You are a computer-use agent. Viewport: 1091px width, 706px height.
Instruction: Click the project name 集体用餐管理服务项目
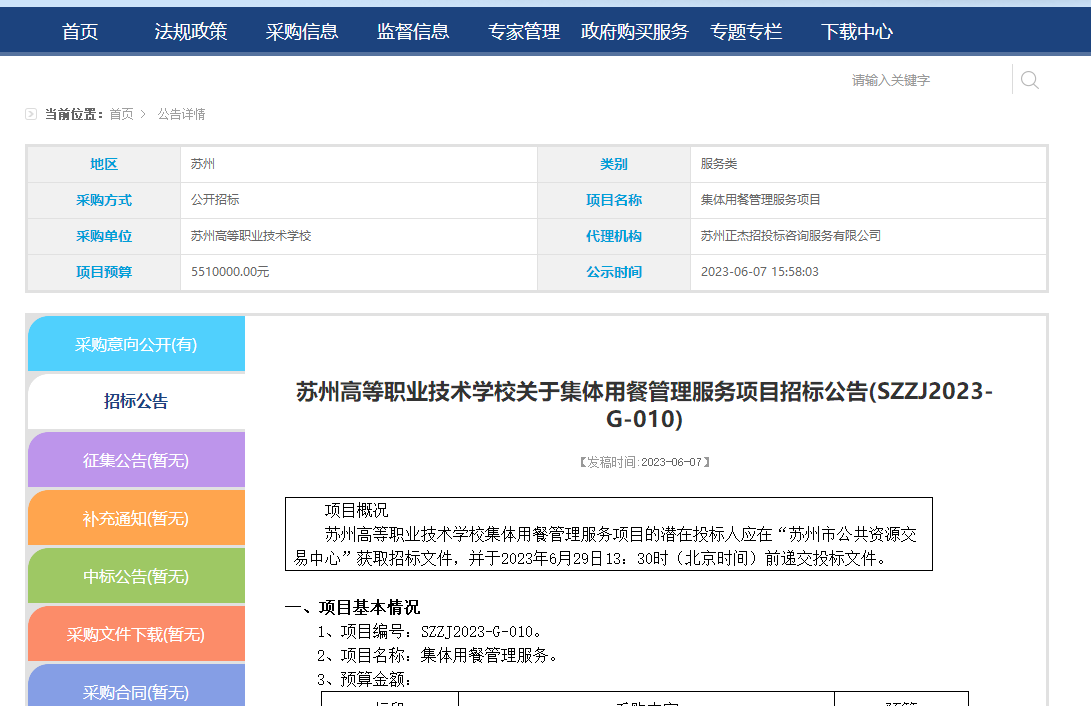pyautogui.click(x=760, y=200)
